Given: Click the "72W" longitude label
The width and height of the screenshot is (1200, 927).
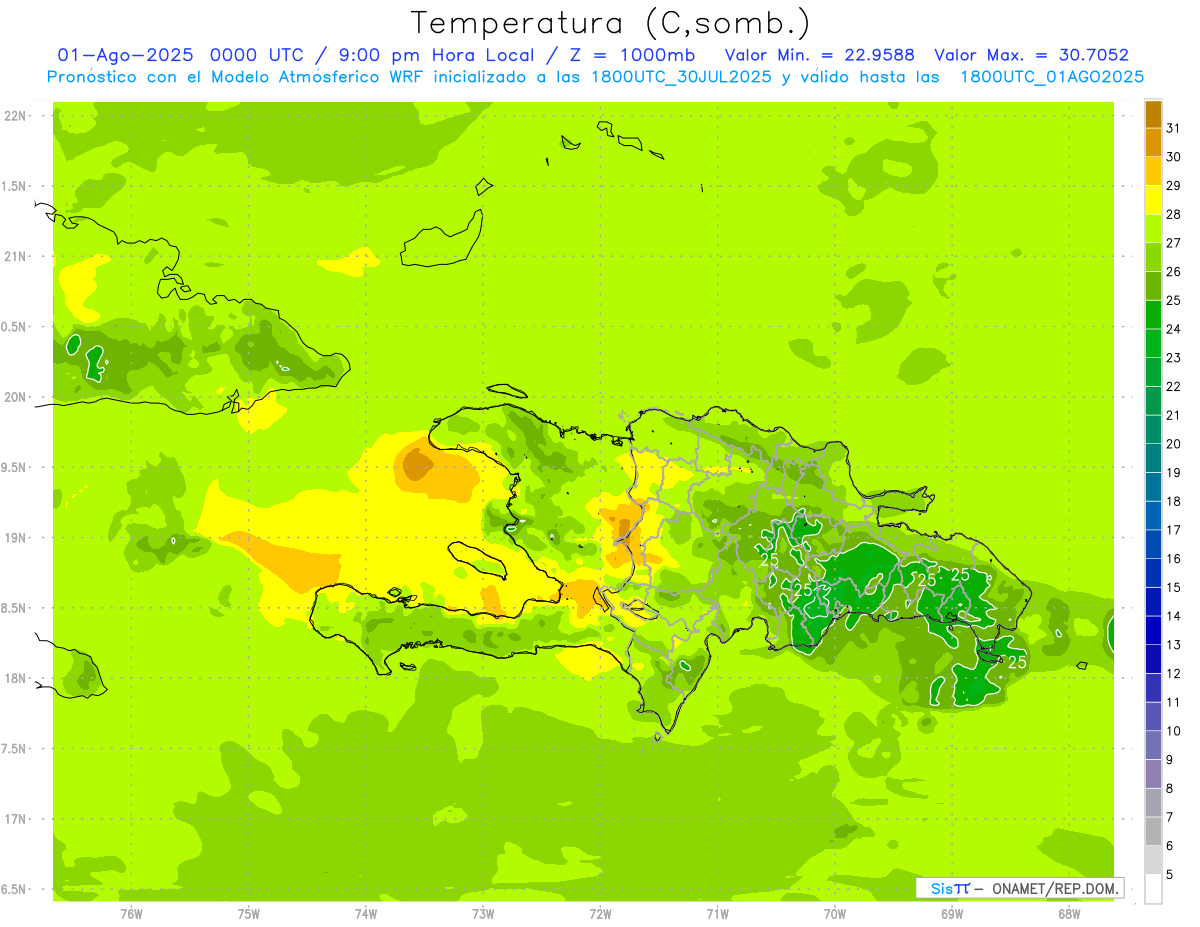Looking at the screenshot, I should (x=600, y=913).
